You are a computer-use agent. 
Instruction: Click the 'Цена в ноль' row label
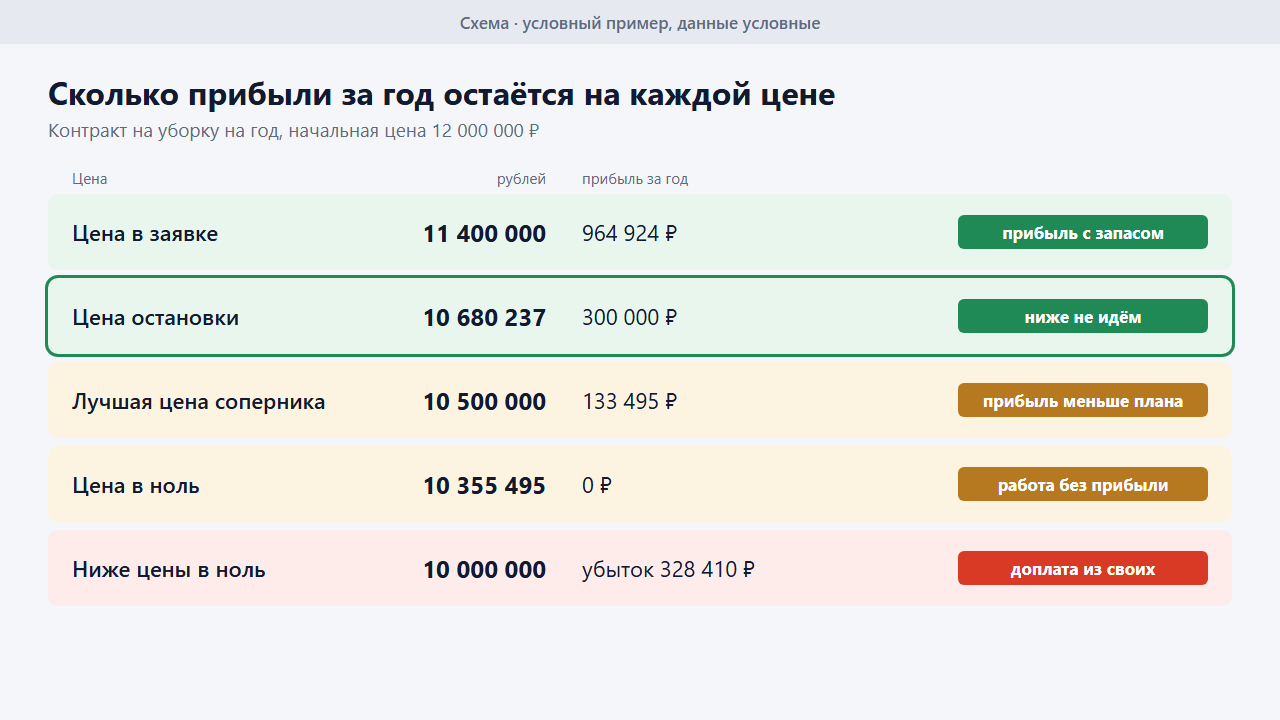(x=136, y=486)
